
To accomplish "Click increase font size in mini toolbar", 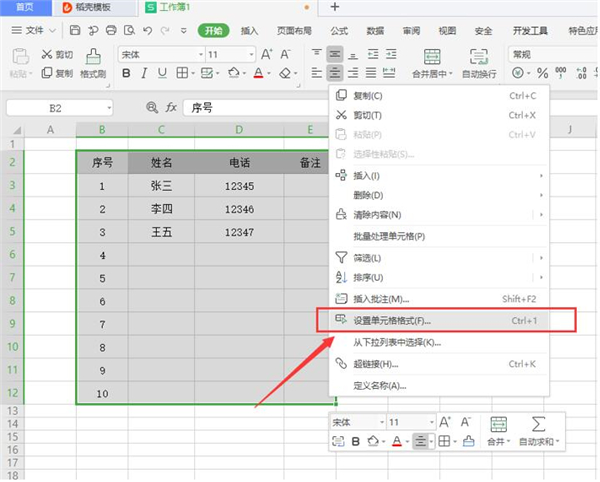I will 444,422.
